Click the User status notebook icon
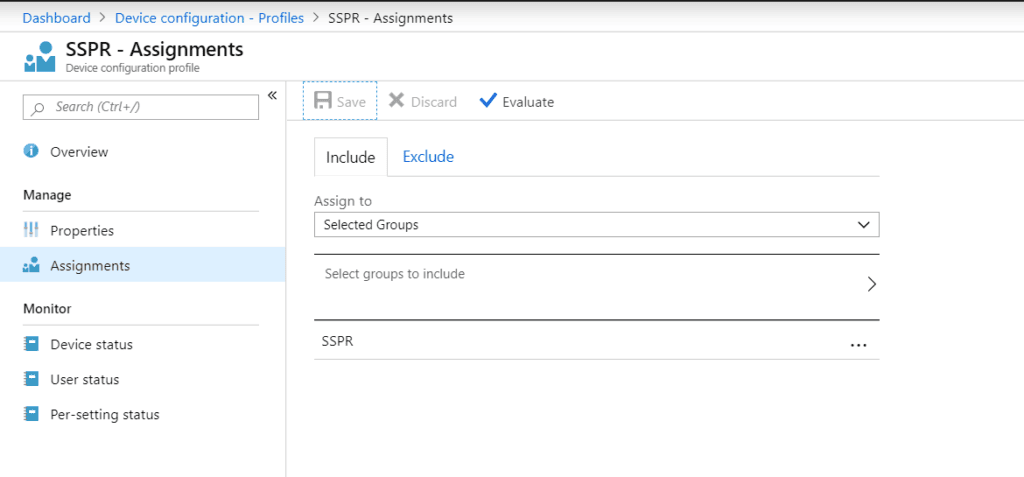The height and width of the screenshot is (477, 1024). coord(31,379)
